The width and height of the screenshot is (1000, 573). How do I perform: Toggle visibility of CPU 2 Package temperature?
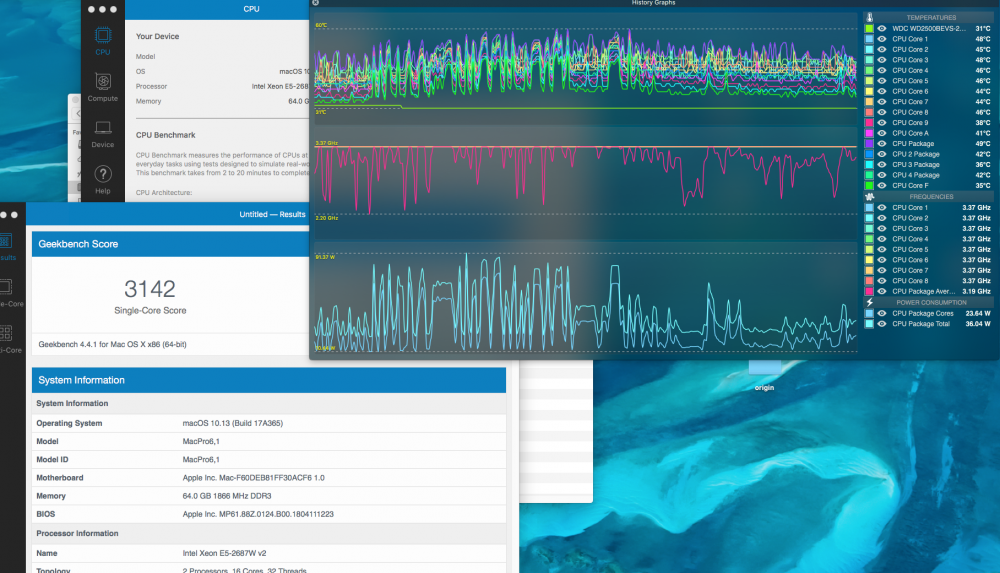[882, 154]
